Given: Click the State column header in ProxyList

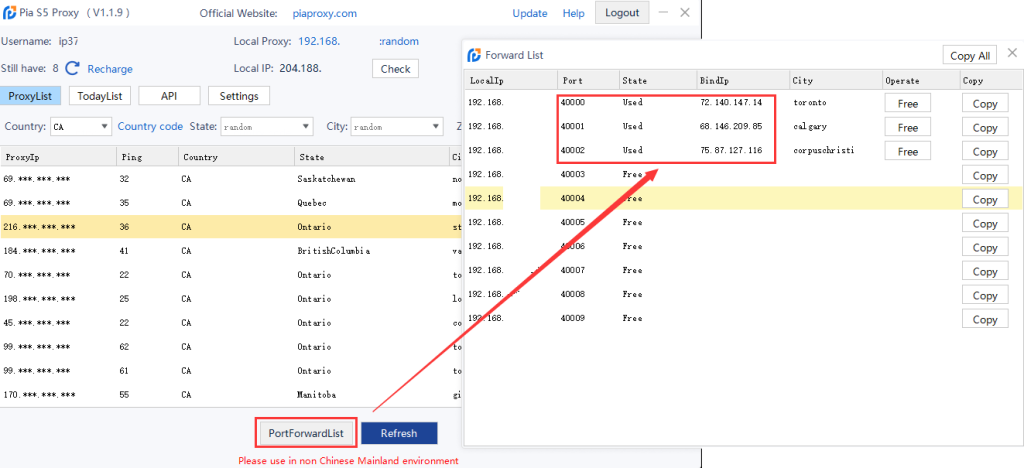Looking at the screenshot, I should [x=372, y=157].
